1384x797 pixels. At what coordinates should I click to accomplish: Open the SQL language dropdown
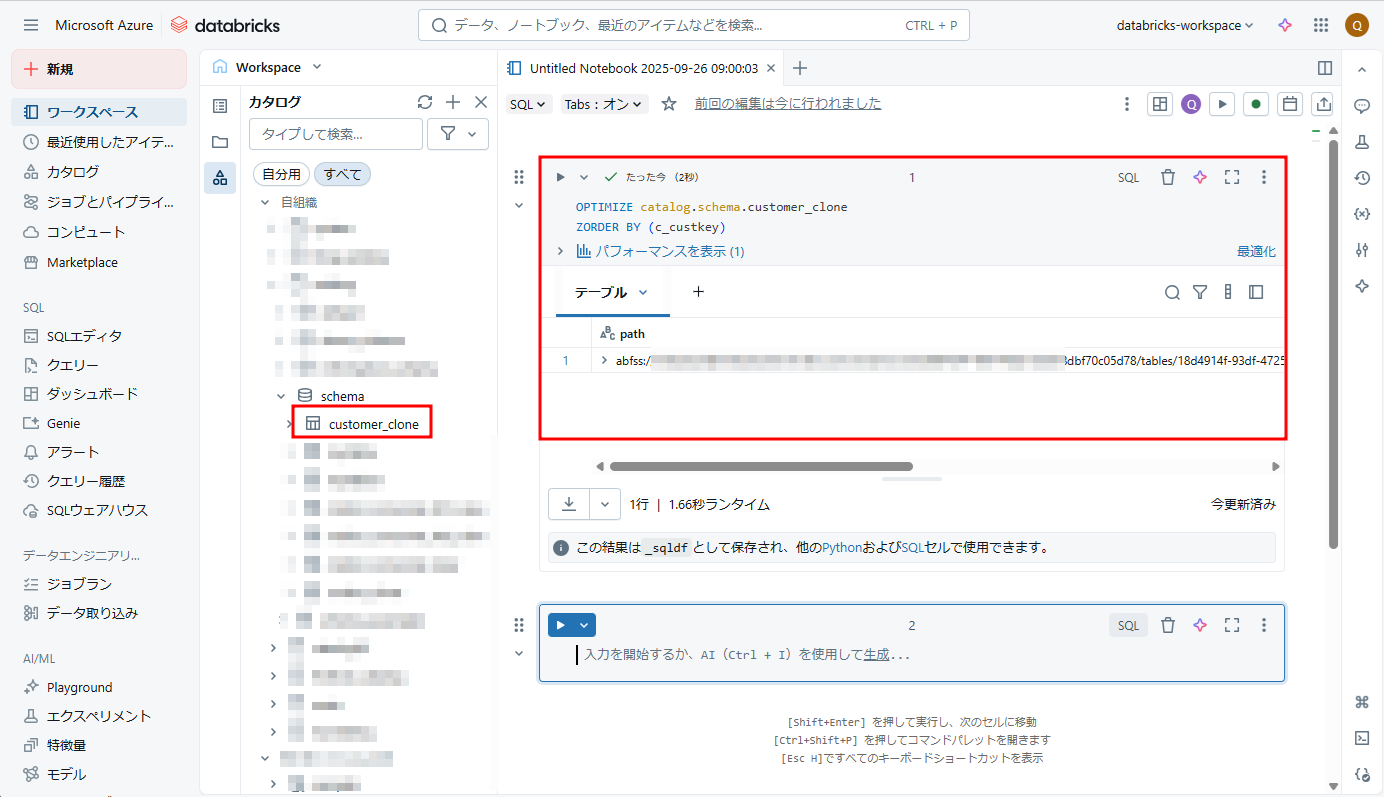click(x=529, y=104)
